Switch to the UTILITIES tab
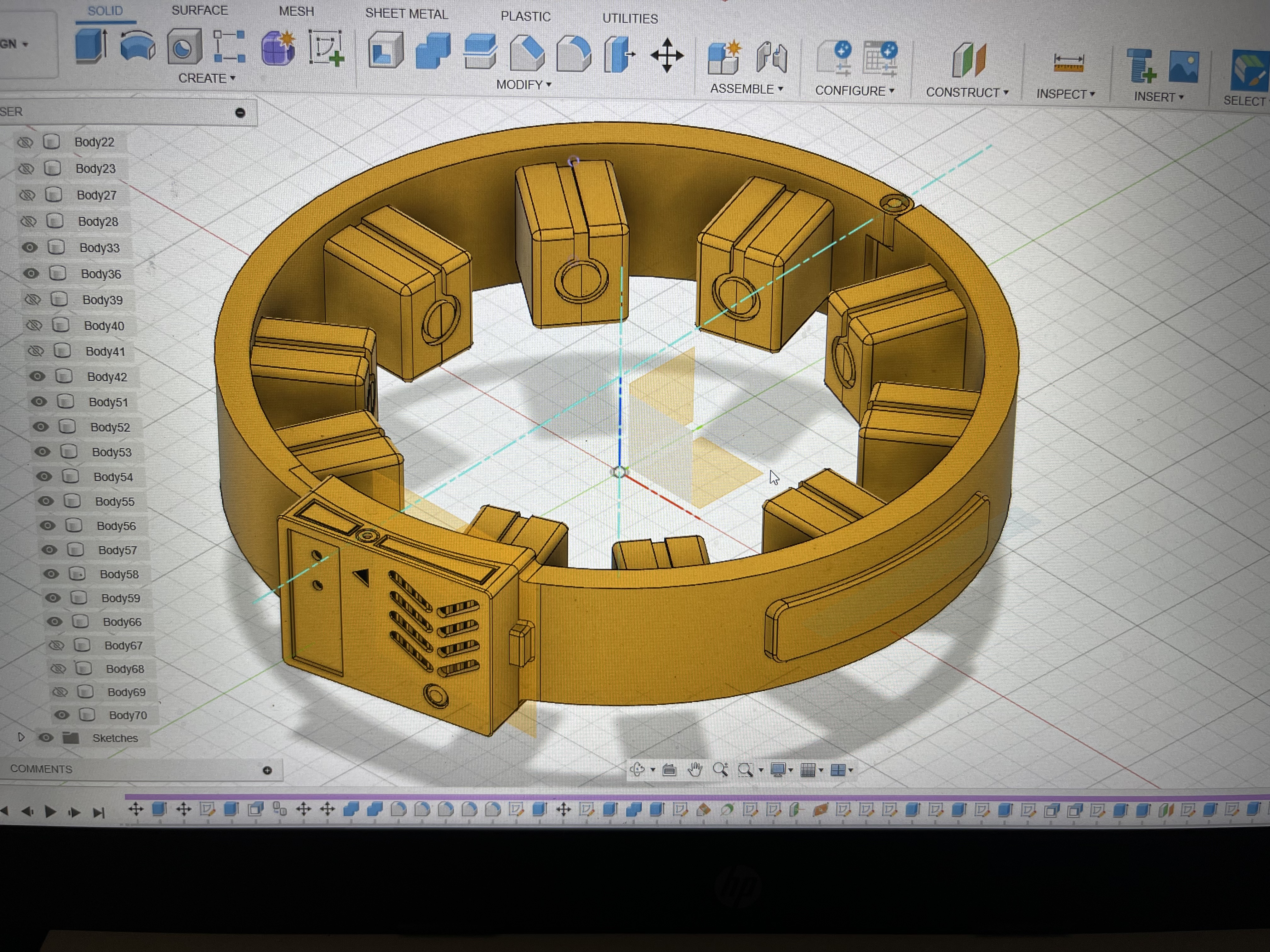This screenshot has height=952, width=1270. pos(630,19)
